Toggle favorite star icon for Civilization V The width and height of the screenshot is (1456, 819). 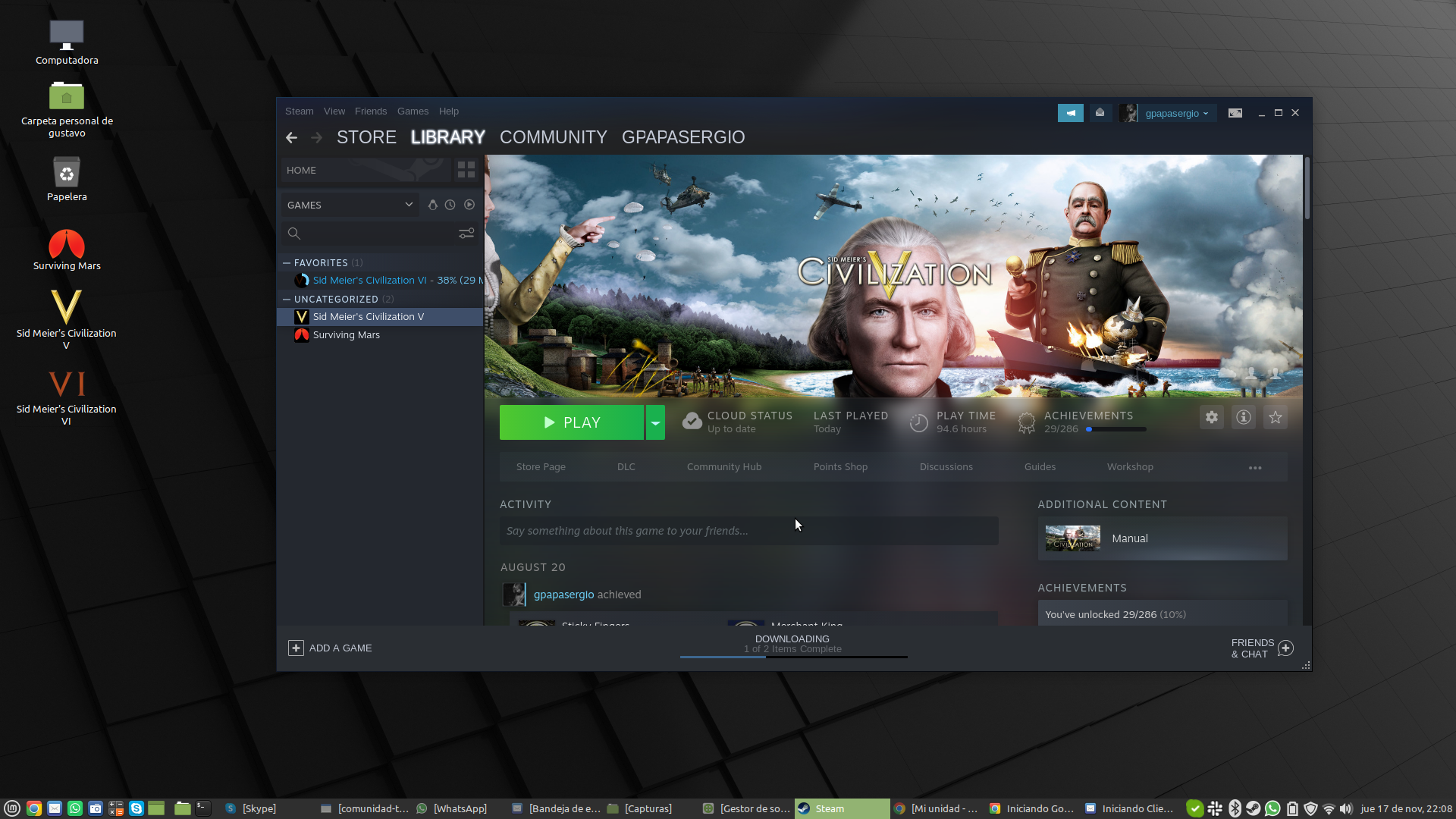(x=1276, y=417)
